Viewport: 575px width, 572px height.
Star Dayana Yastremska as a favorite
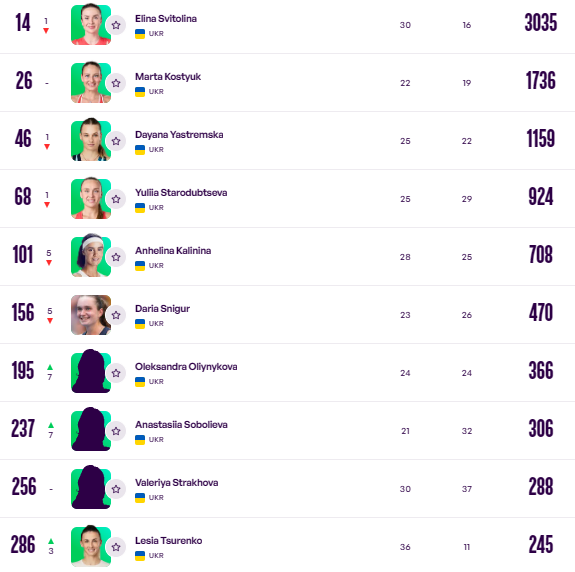click(116, 141)
